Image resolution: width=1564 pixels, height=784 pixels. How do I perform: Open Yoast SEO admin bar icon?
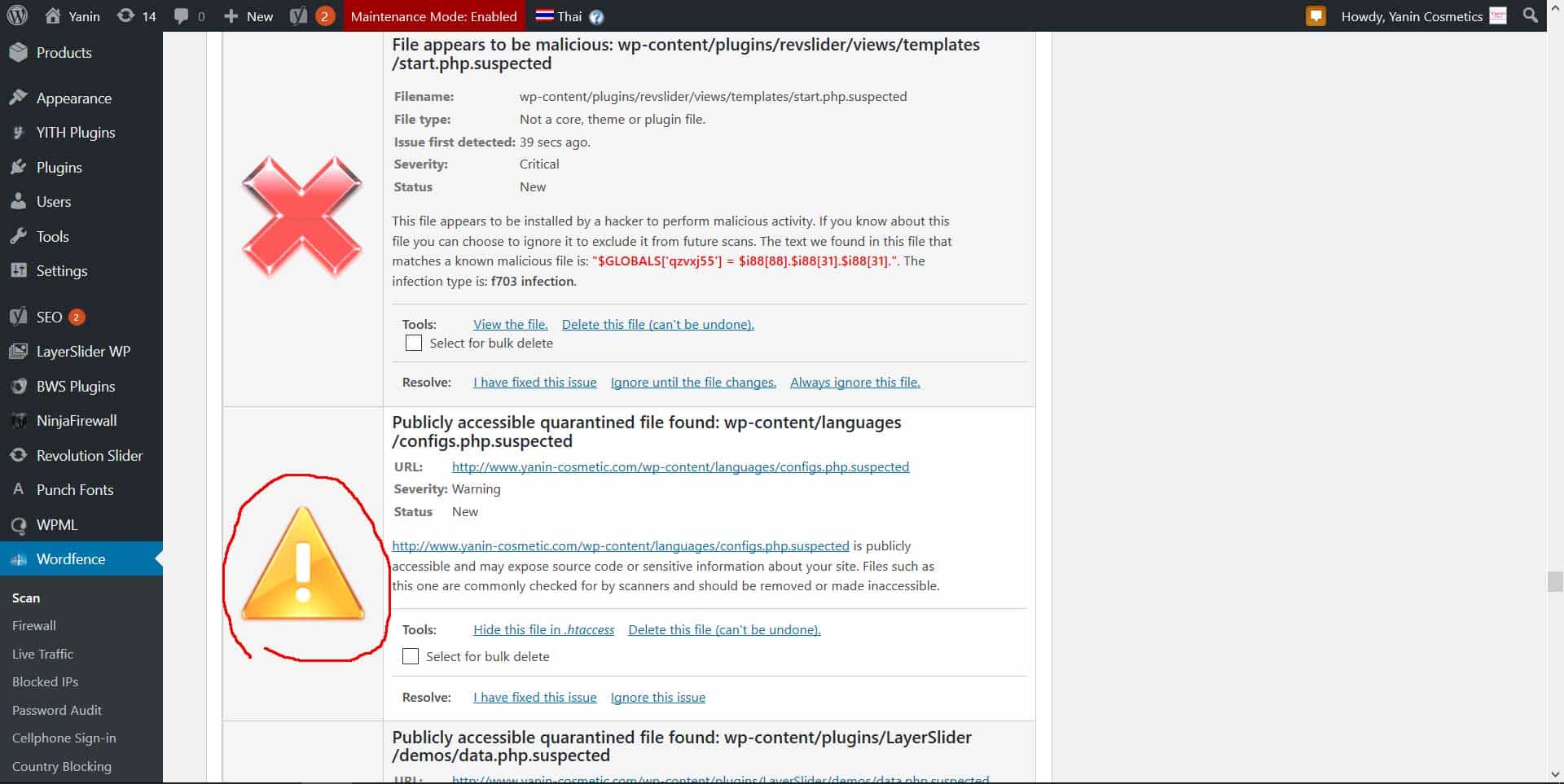point(299,16)
